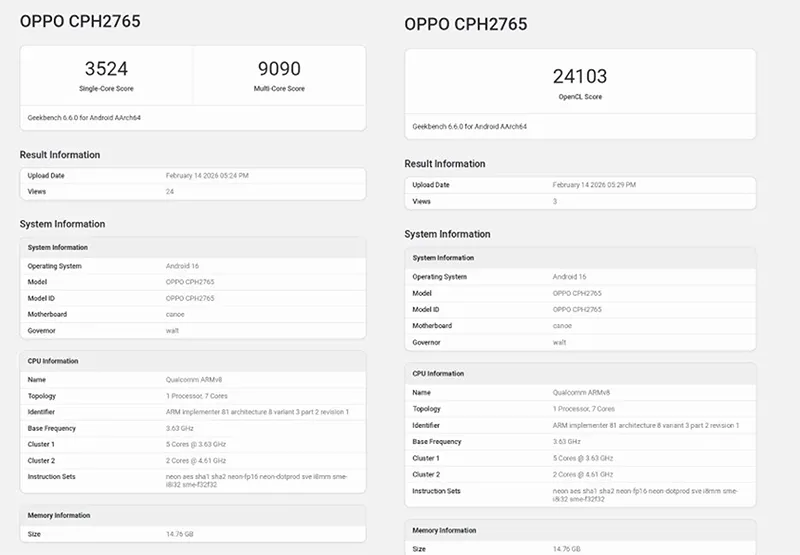800x555 pixels.
Task: Click Geekbench version text under the Single-Core score
Action: [84, 117]
